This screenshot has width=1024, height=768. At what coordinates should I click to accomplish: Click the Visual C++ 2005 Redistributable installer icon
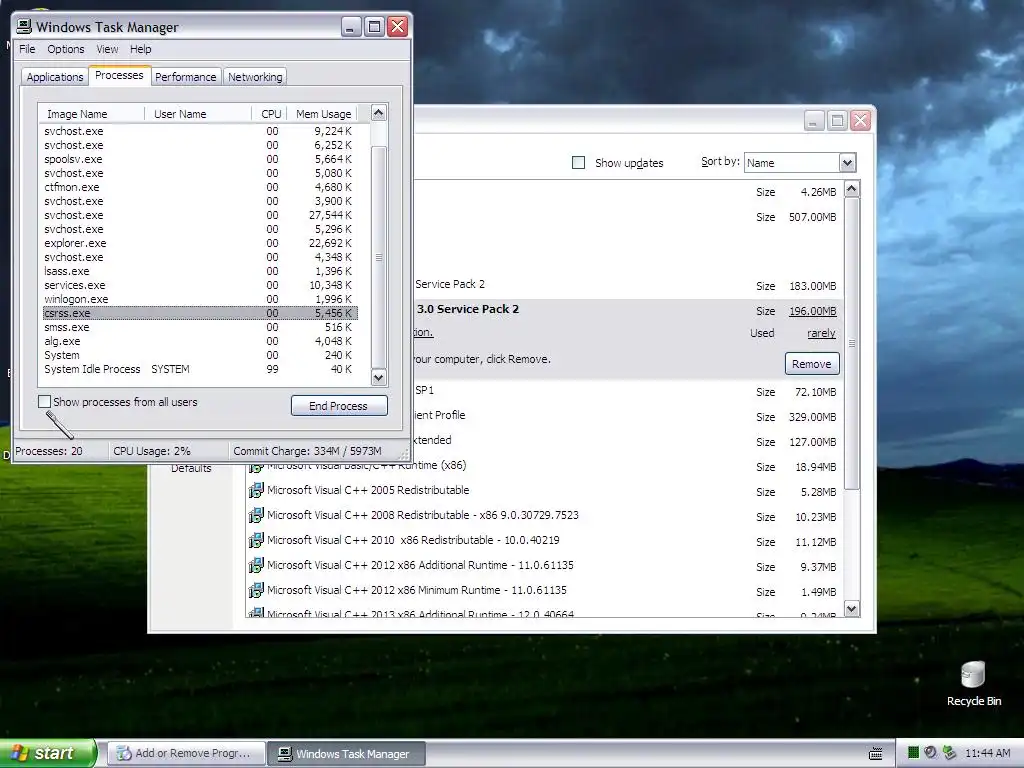[256, 490]
